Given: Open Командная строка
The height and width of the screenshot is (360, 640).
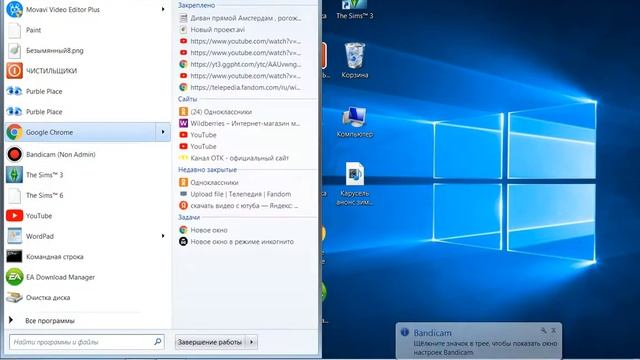Looking at the screenshot, I should pyautogui.click(x=87, y=256).
